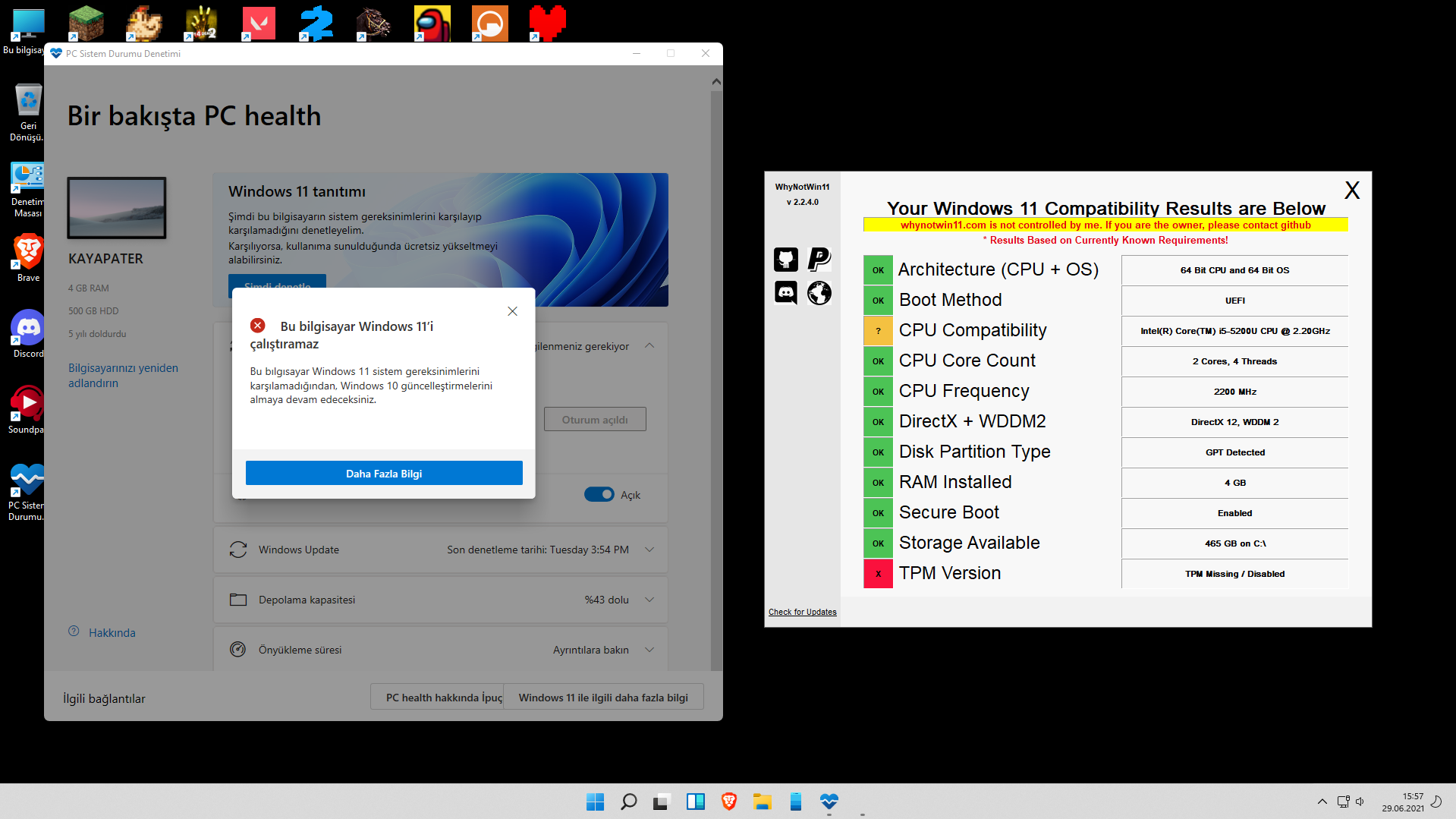Click the Oturum açıldı button

click(x=595, y=419)
